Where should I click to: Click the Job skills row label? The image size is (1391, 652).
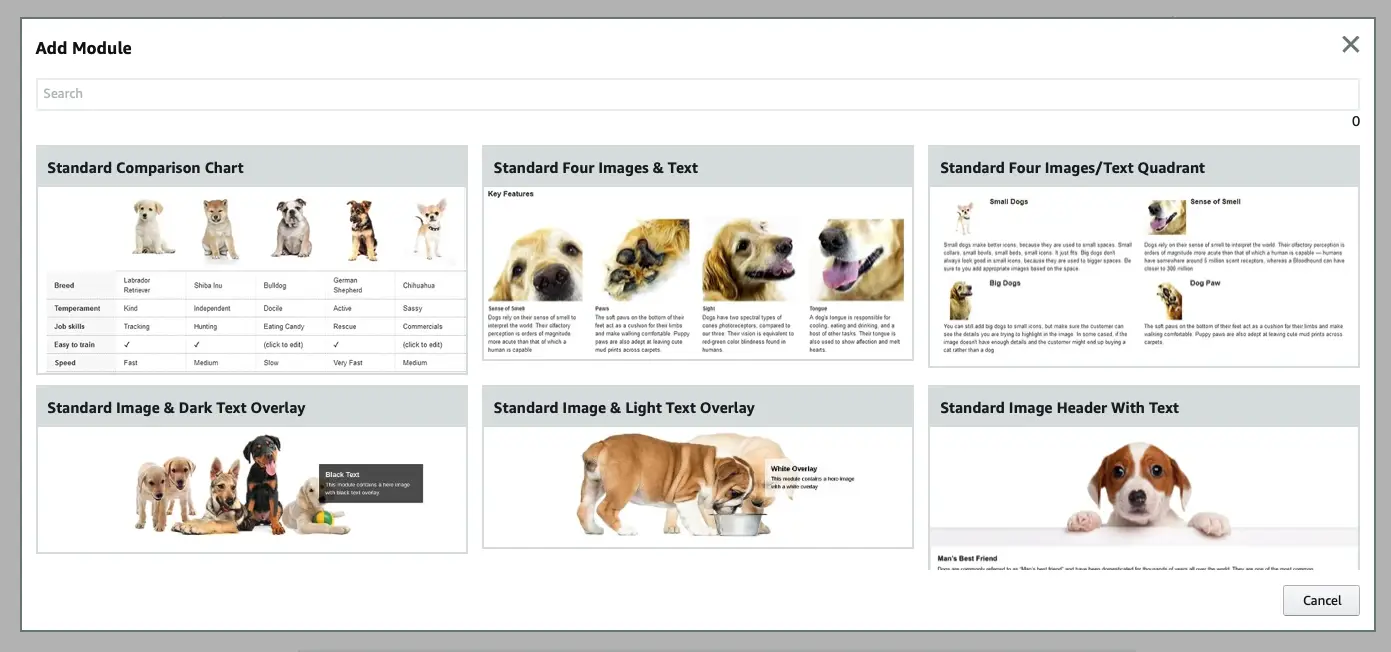click(70, 326)
